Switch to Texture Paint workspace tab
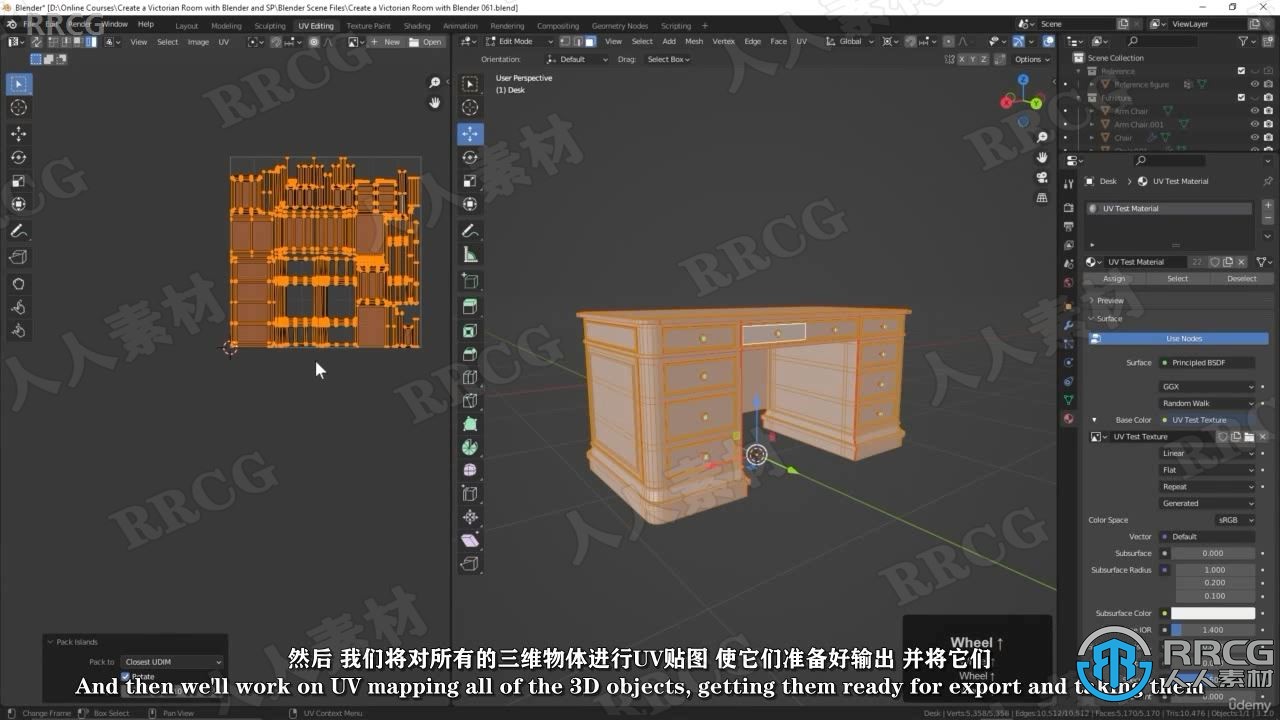1280x720 pixels. click(x=368, y=25)
